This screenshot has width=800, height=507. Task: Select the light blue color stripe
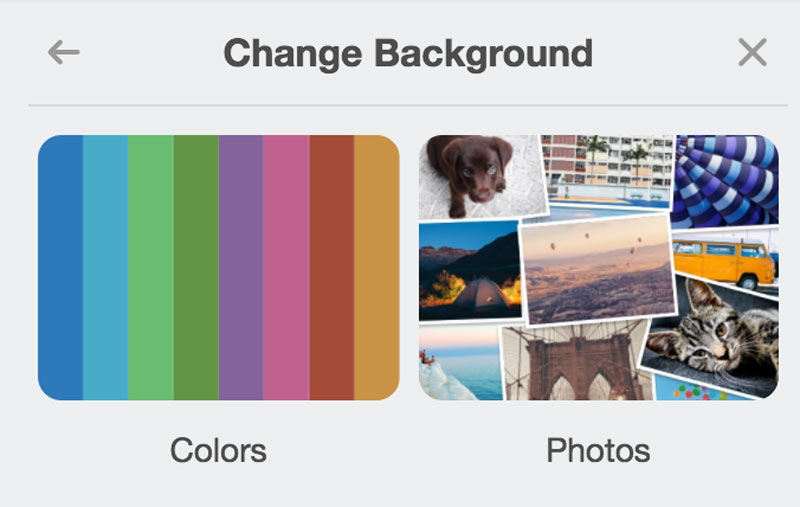[x=105, y=267]
